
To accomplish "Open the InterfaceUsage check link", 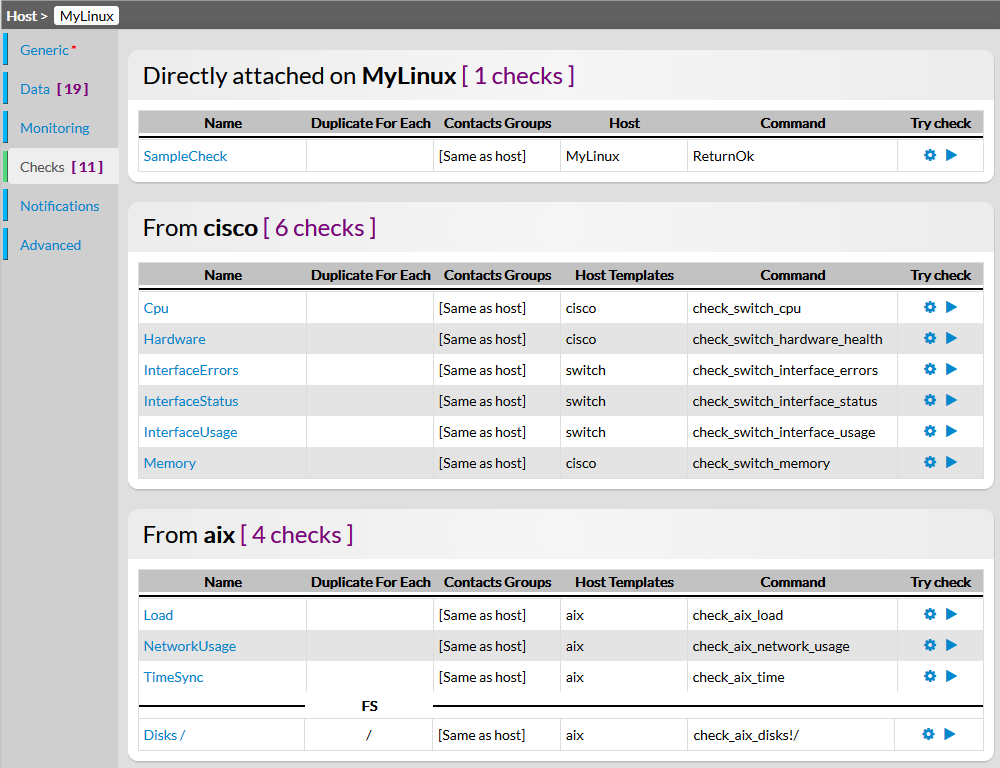I will (191, 432).
